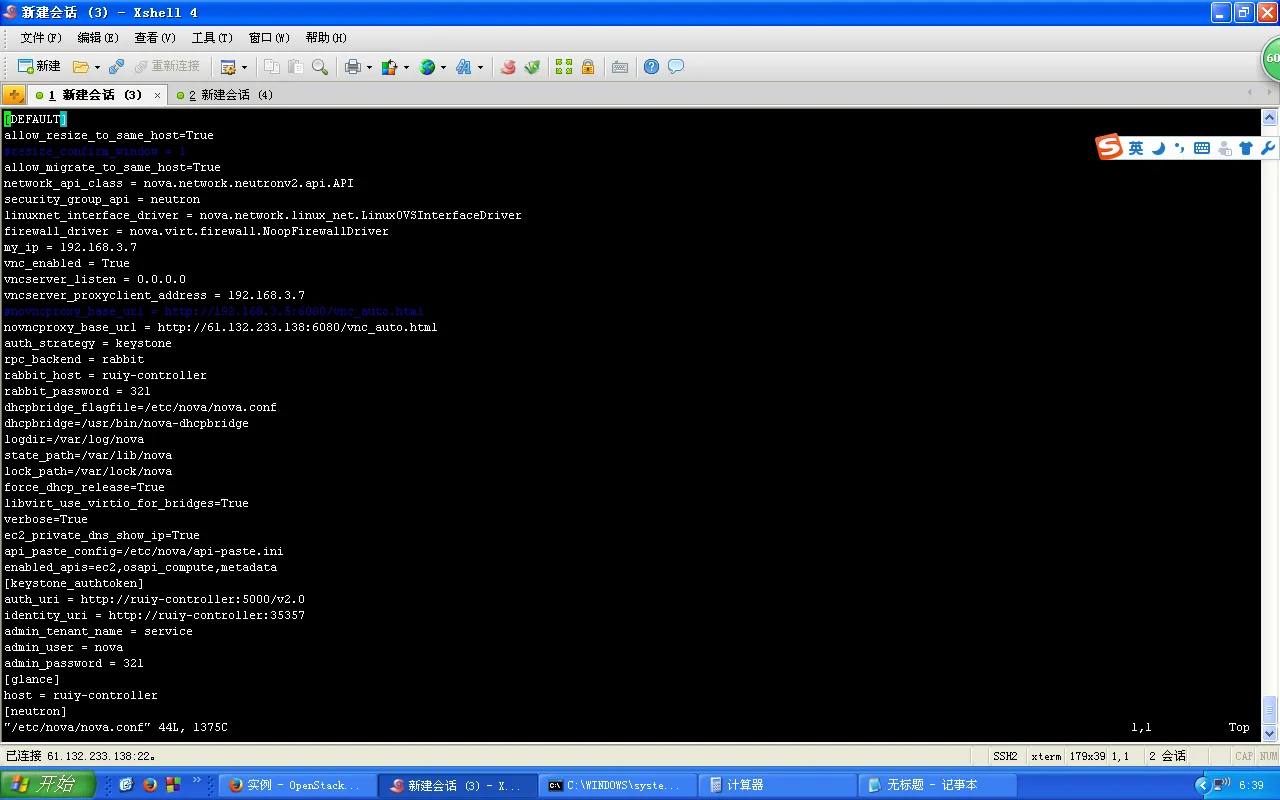Click the [keystone_authtoken] line
This screenshot has height=800, width=1280.
pos(74,583)
